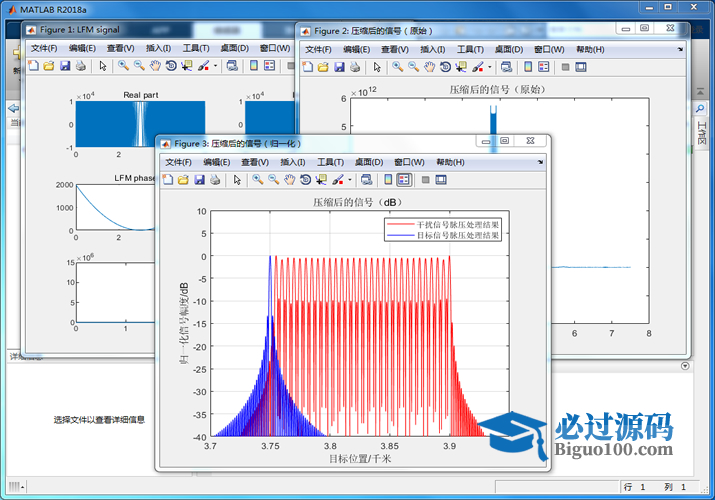The height and width of the screenshot is (500, 715).
Task: Open 编辑(E) menu in Figure 3
Action: 217,162
